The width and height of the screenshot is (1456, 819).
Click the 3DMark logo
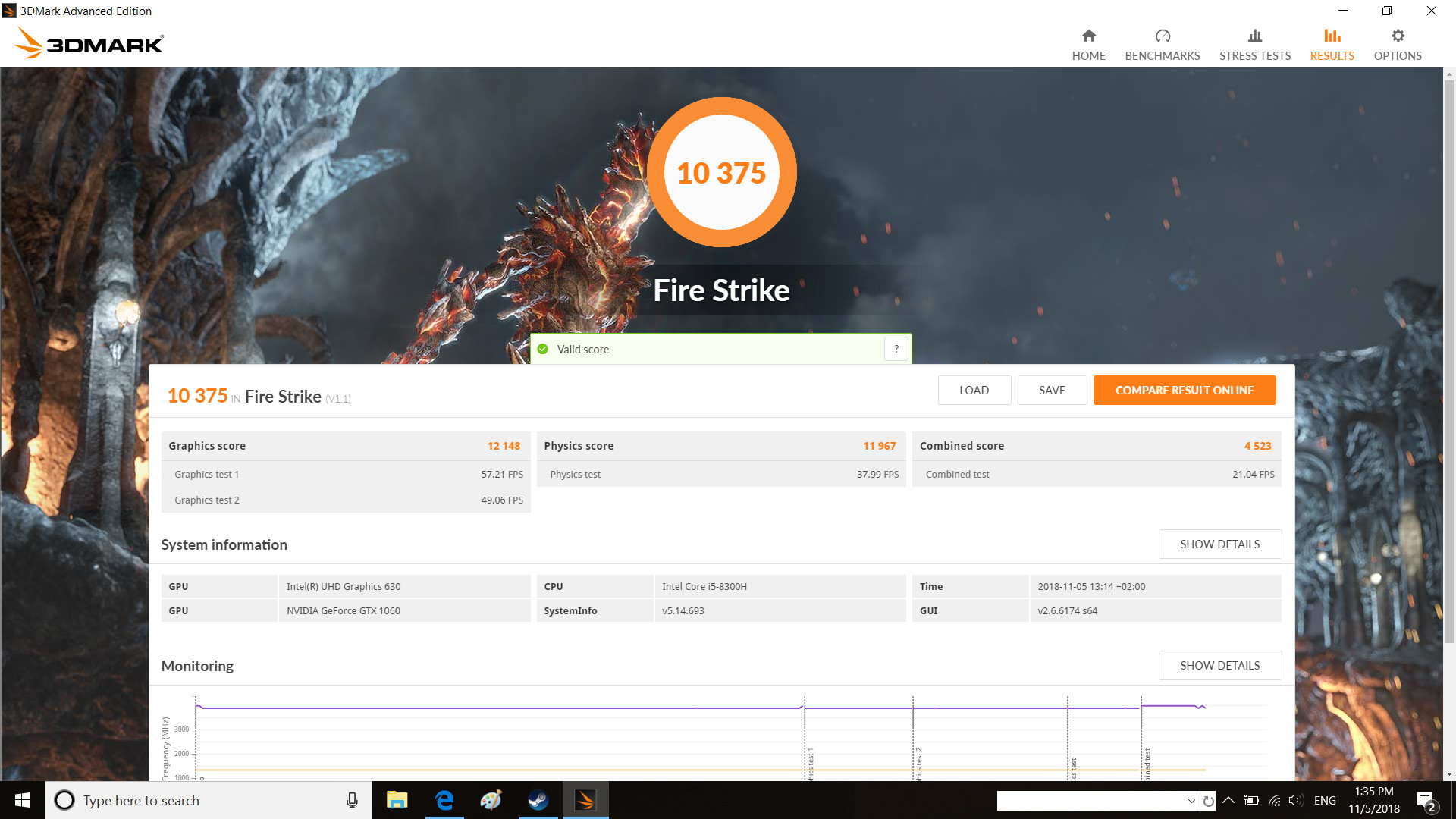89,43
